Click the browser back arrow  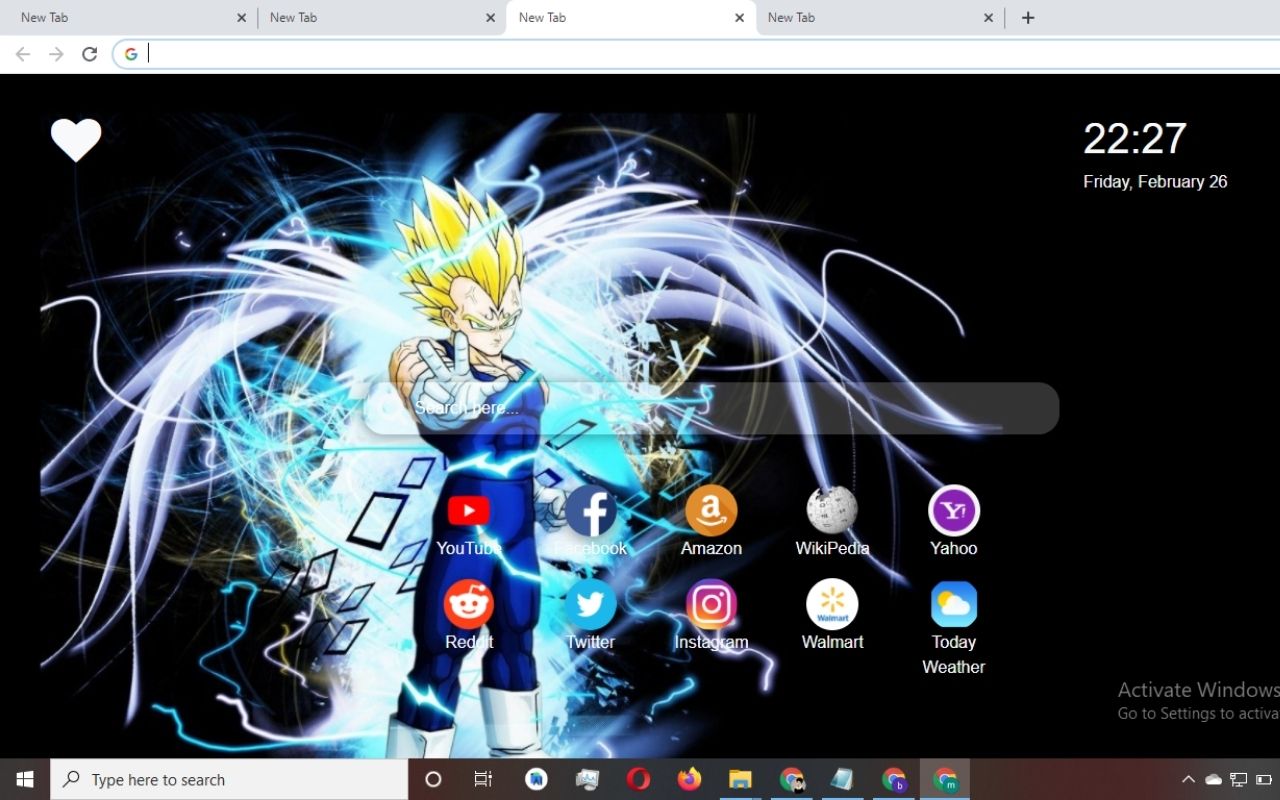click(x=23, y=54)
